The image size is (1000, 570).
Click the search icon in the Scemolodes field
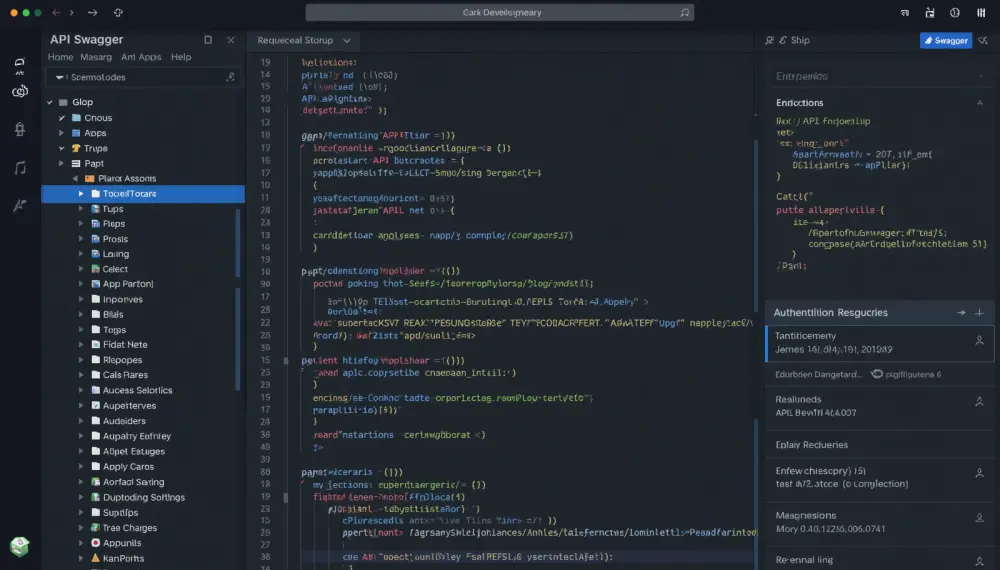(x=230, y=77)
